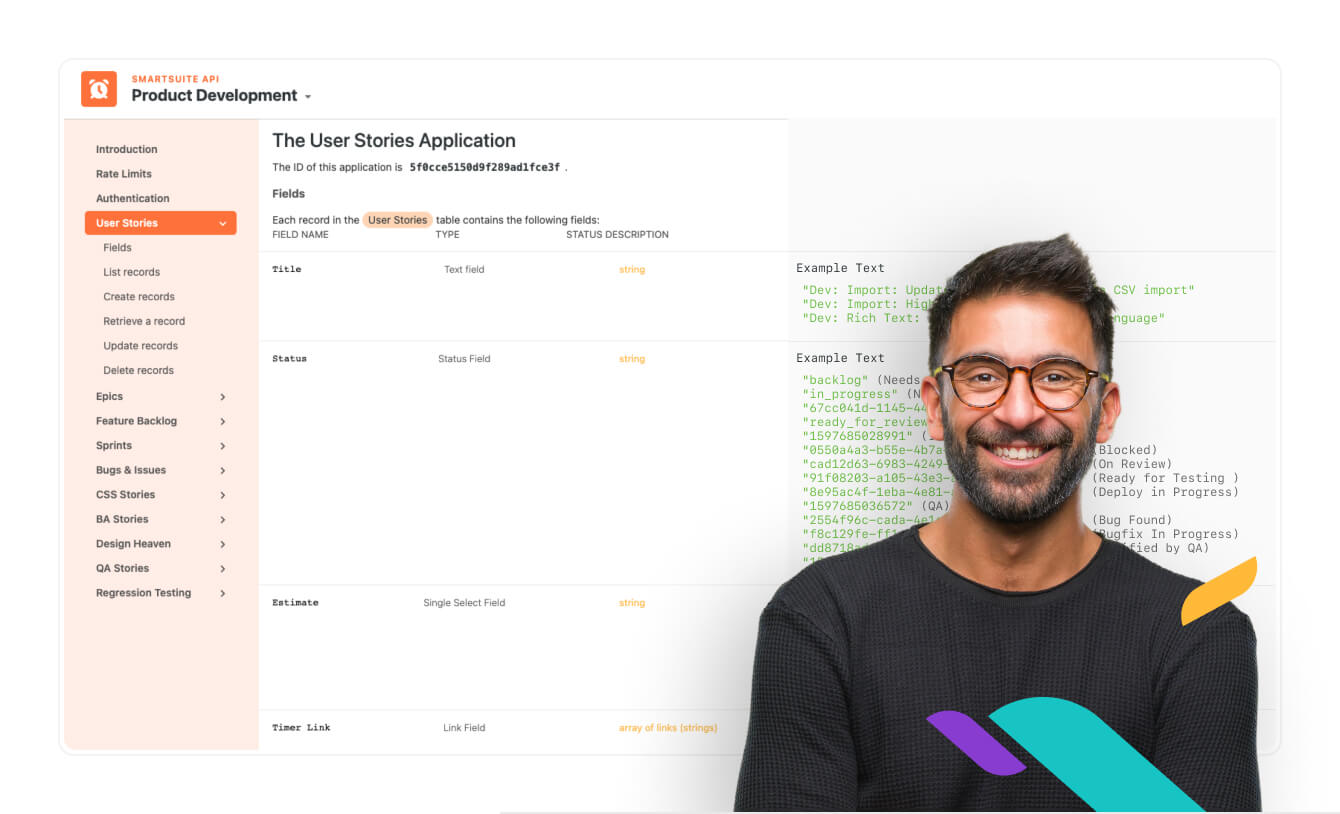The image size is (1340, 814).
Task: Expand the BA Stories chevron
Action: click(222, 519)
